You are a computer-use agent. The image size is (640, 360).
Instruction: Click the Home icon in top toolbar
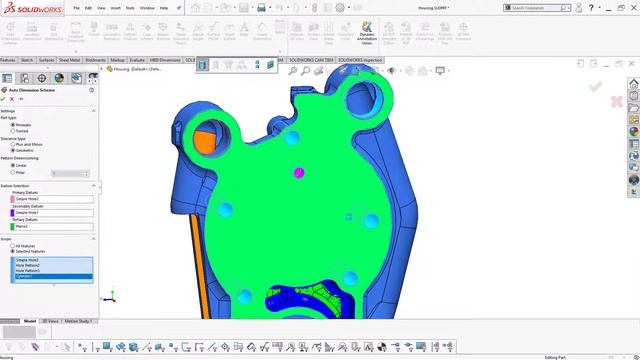pyautogui.click(x=196, y=8)
